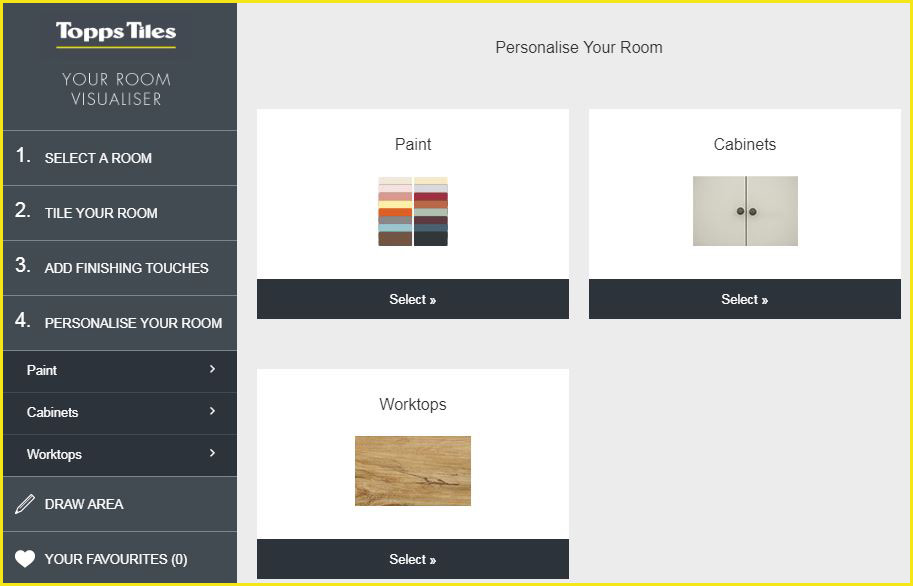Expand the Worktops submenu chevron

pyautogui.click(x=213, y=453)
